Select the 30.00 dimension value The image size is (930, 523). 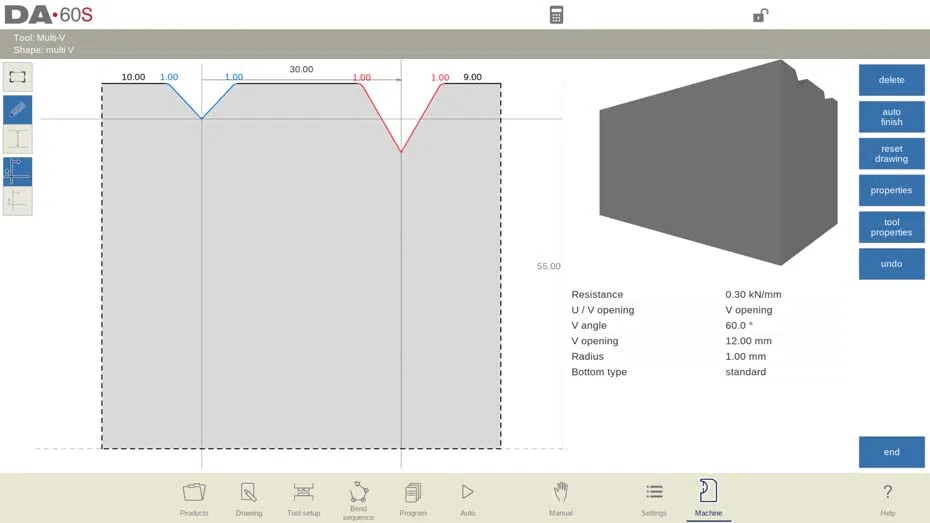tap(301, 69)
